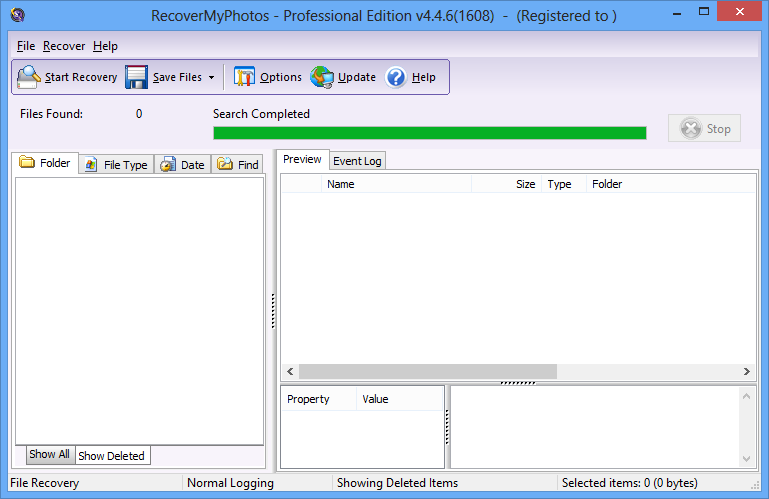Sort by the Size column header
This screenshot has width=769, height=499.
(506, 184)
